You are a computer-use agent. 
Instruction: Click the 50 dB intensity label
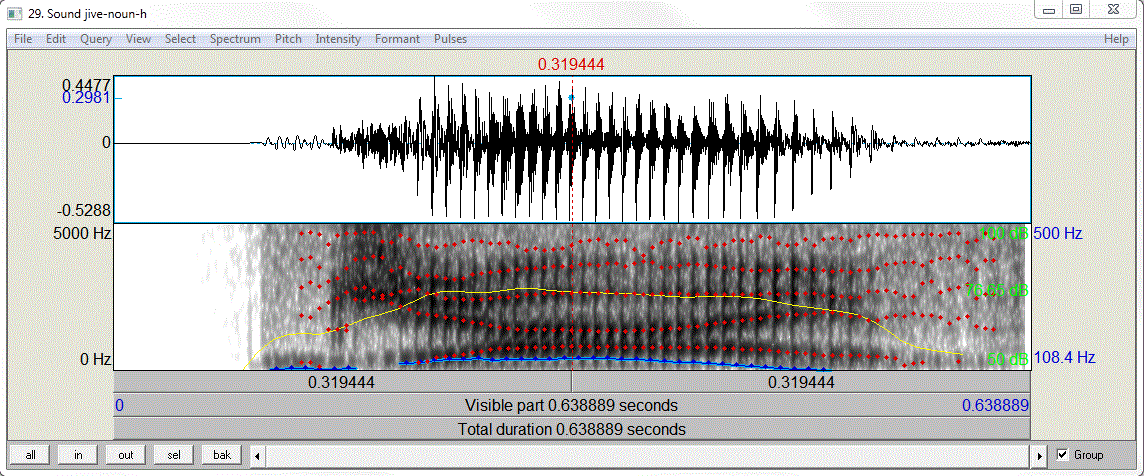pyautogui.click(x=1007, y=359)
